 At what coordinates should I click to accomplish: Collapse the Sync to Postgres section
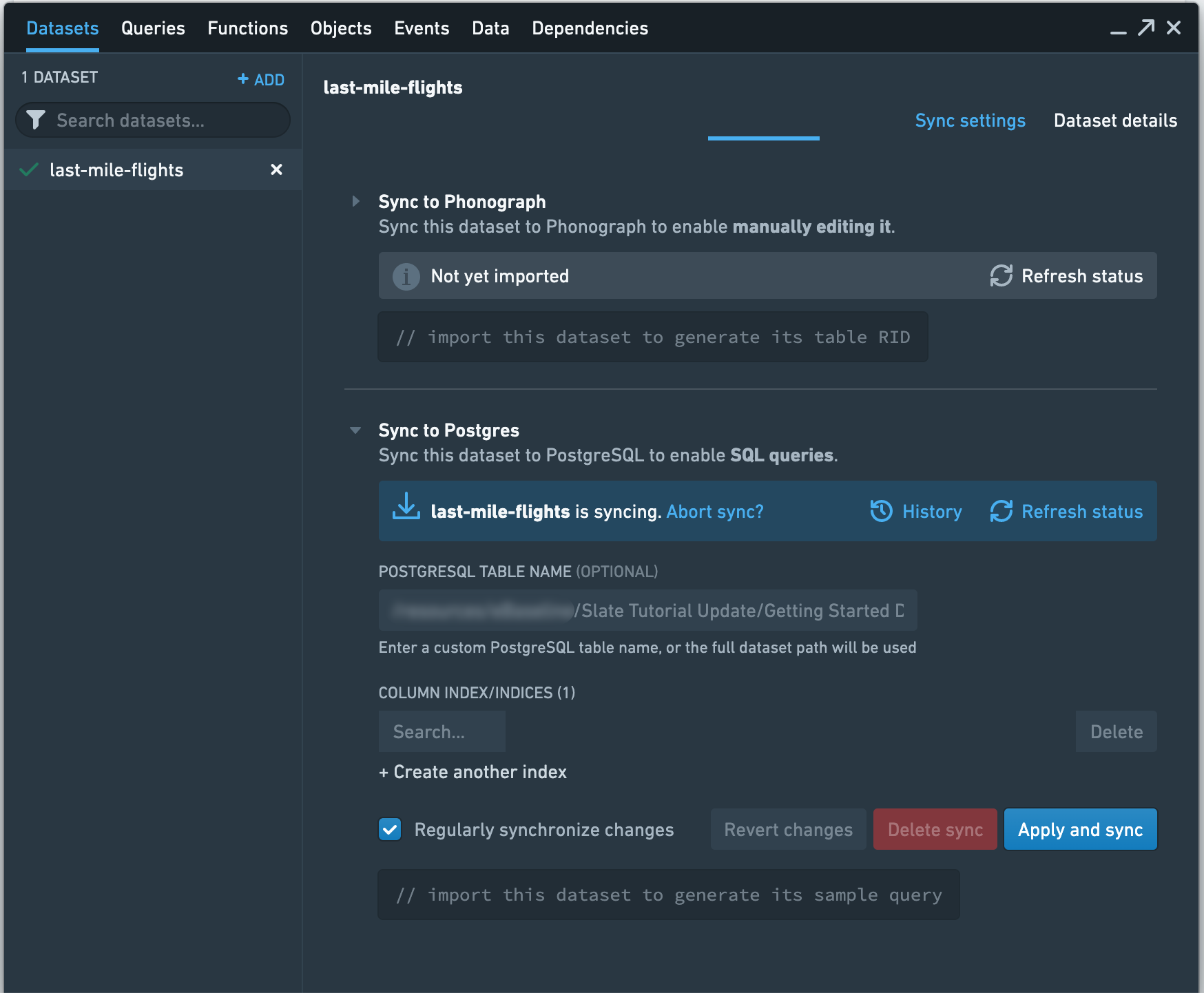pos(355,430)
